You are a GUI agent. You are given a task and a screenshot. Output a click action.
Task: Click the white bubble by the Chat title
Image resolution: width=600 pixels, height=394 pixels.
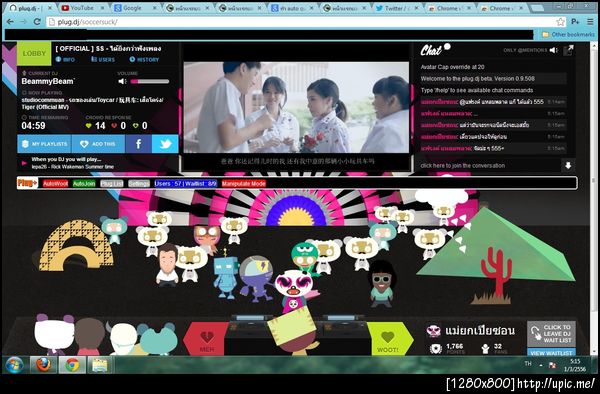(447, 47)
